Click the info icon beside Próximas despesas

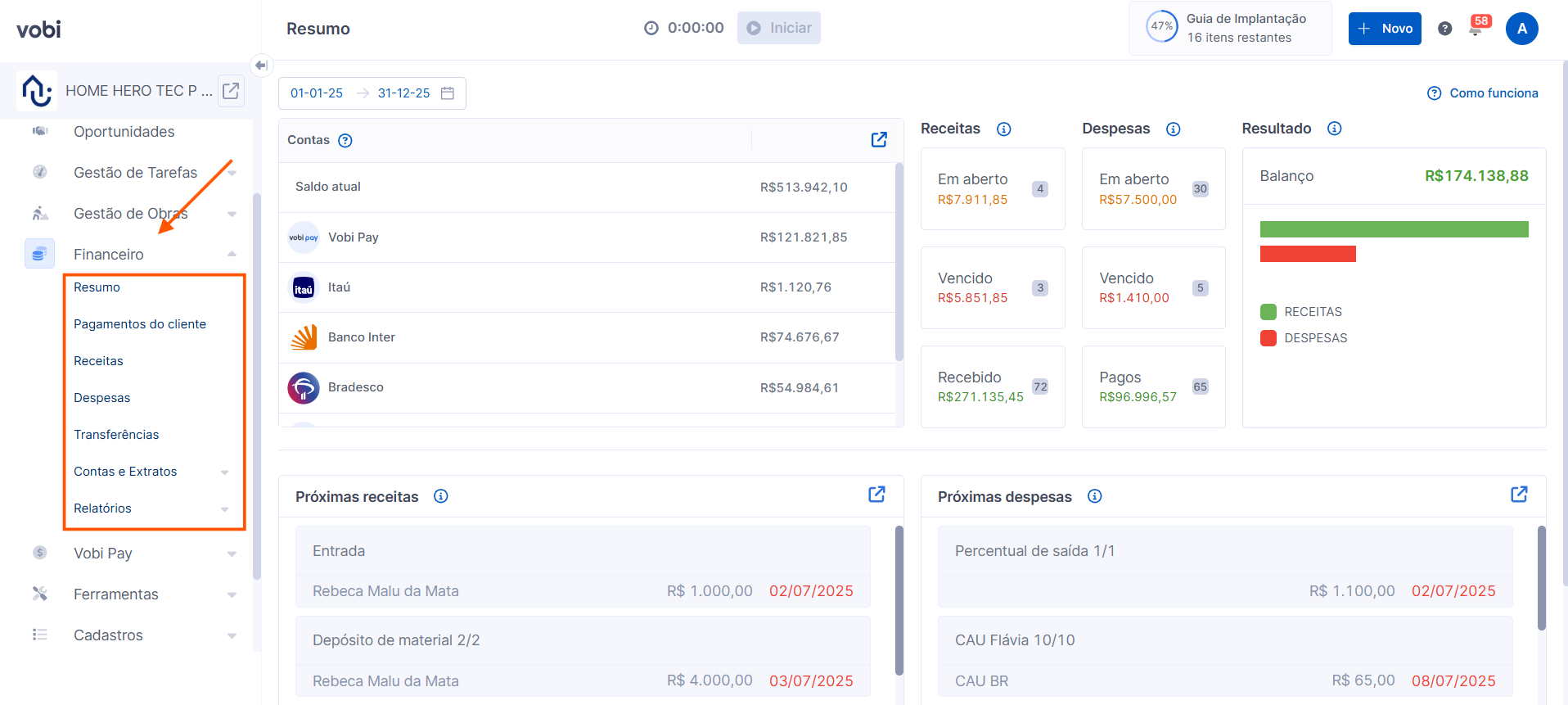(x=1095, y=496)
